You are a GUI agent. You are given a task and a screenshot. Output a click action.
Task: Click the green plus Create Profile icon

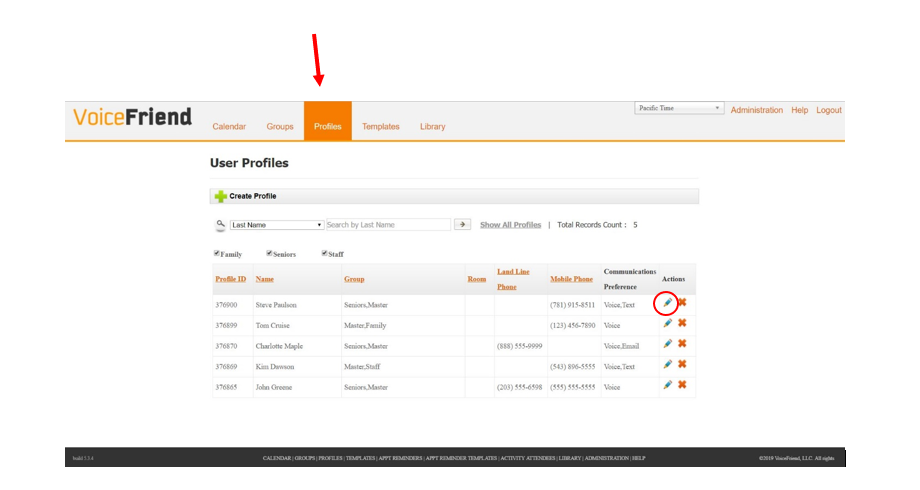[x=221, y=197]
